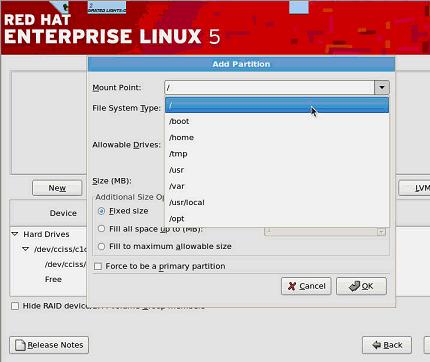Click the Allowable Drives label

126,145
